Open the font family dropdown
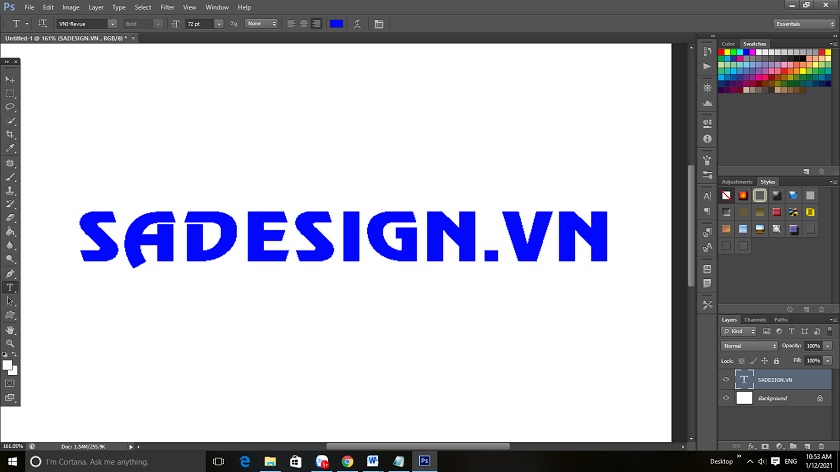 coord(112,24)
